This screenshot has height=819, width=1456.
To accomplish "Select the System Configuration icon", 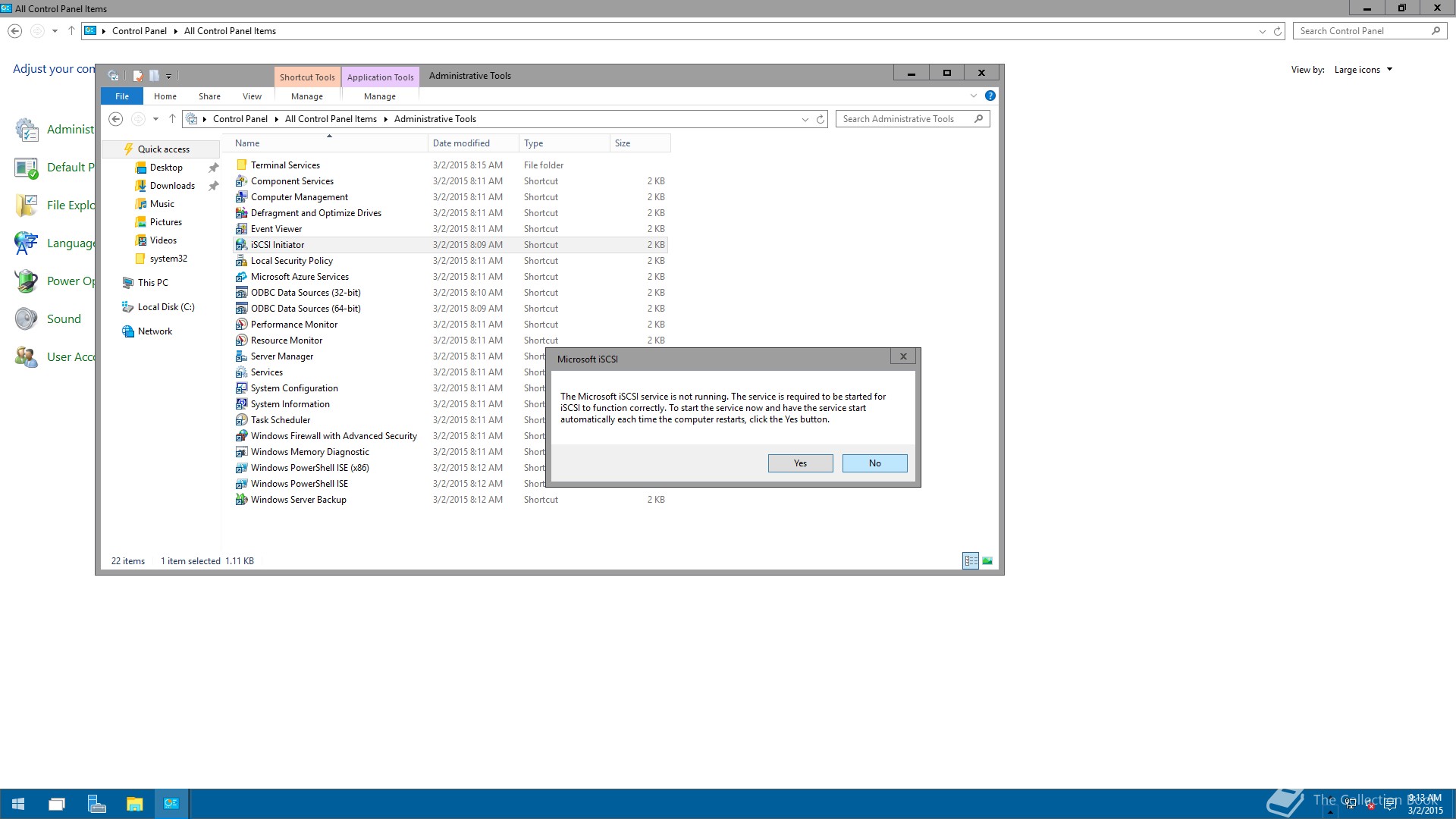I will [x=241, y=388].
